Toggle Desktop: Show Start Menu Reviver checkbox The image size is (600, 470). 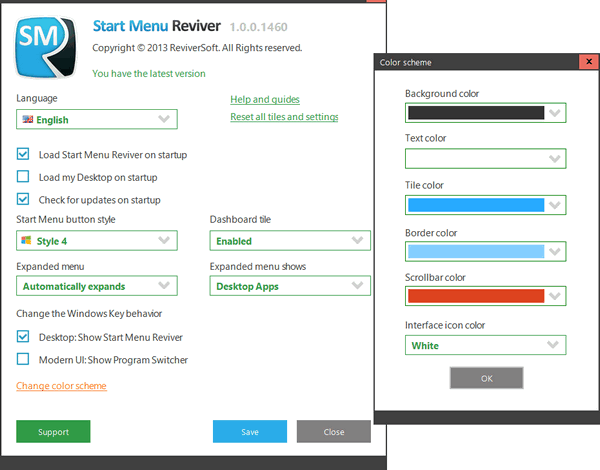(x=23, y=336)
